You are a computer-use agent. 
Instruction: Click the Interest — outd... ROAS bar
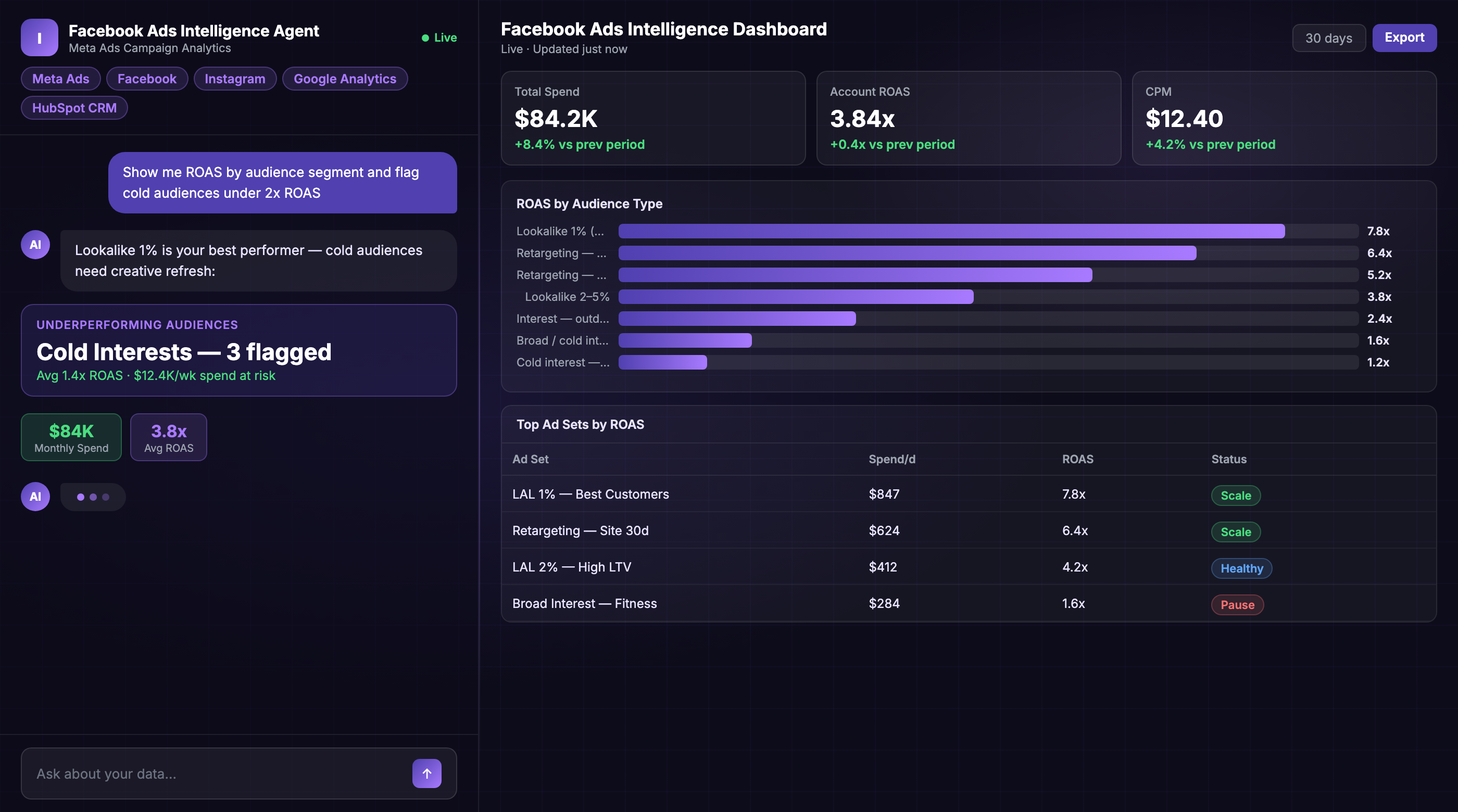pyautogui.click(x=737, y=319)
